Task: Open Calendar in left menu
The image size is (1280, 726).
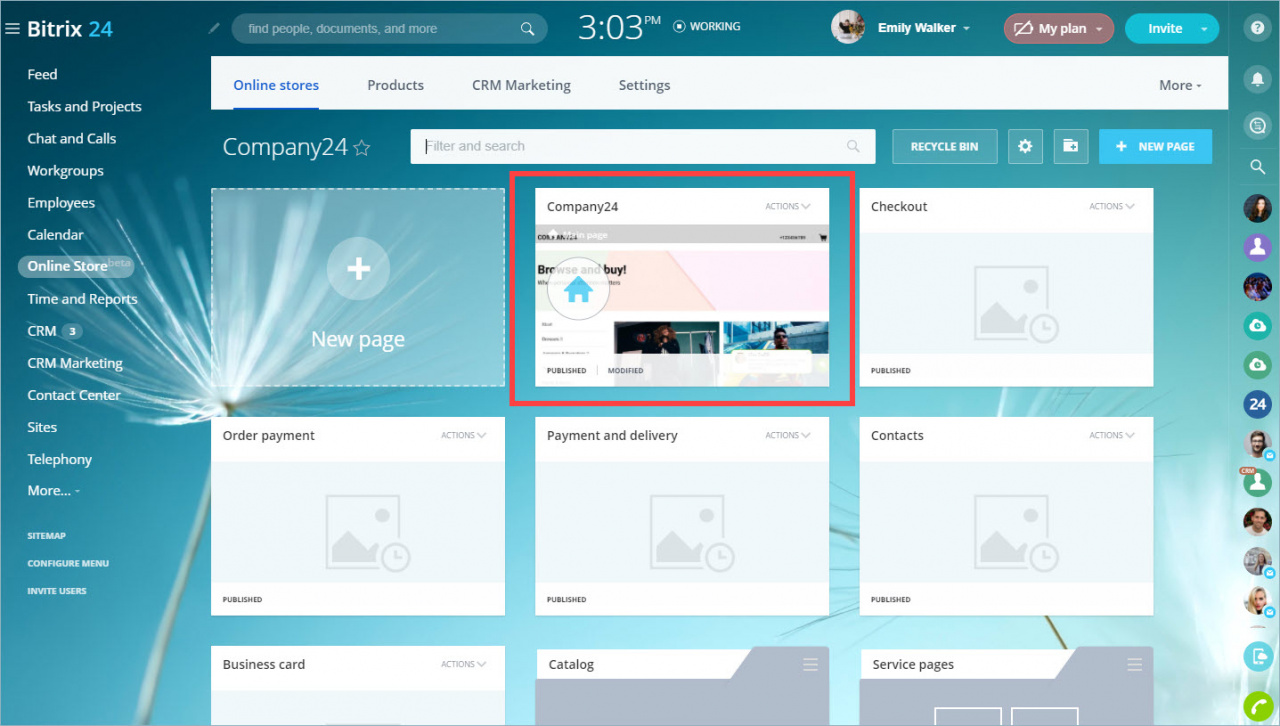Action: 55,234
